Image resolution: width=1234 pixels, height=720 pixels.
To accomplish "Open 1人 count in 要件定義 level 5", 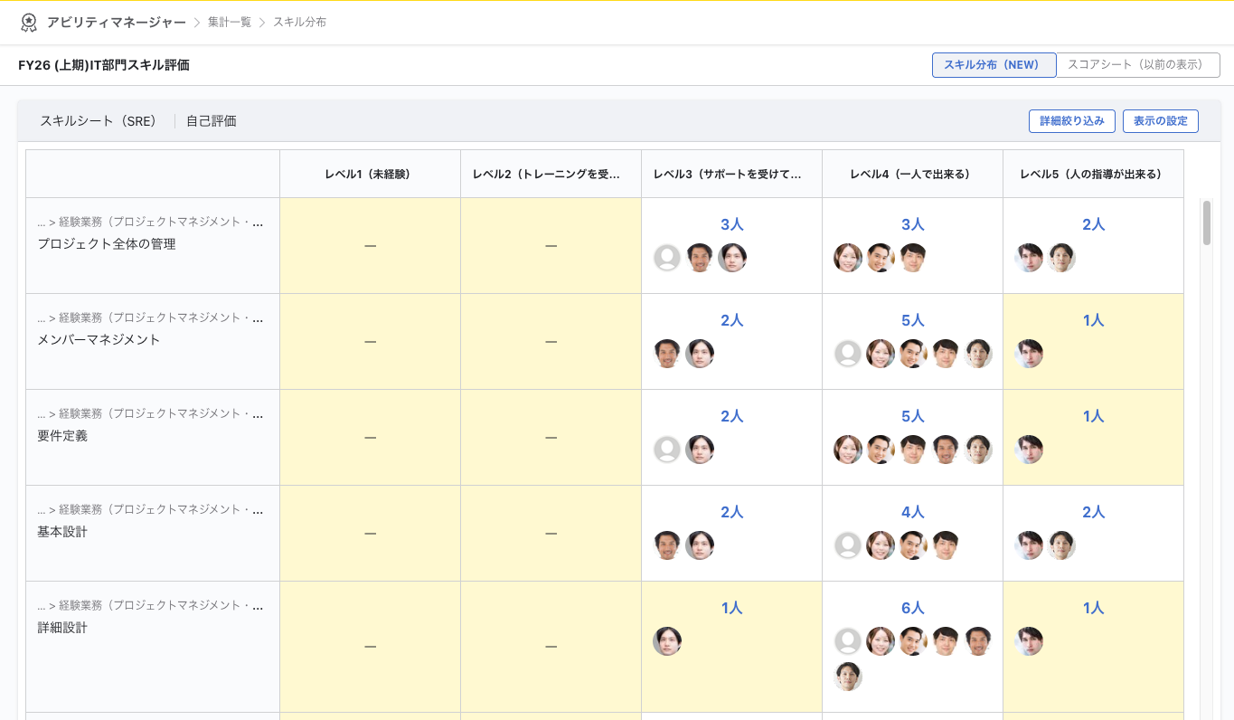I will (x=1094, y=417).
